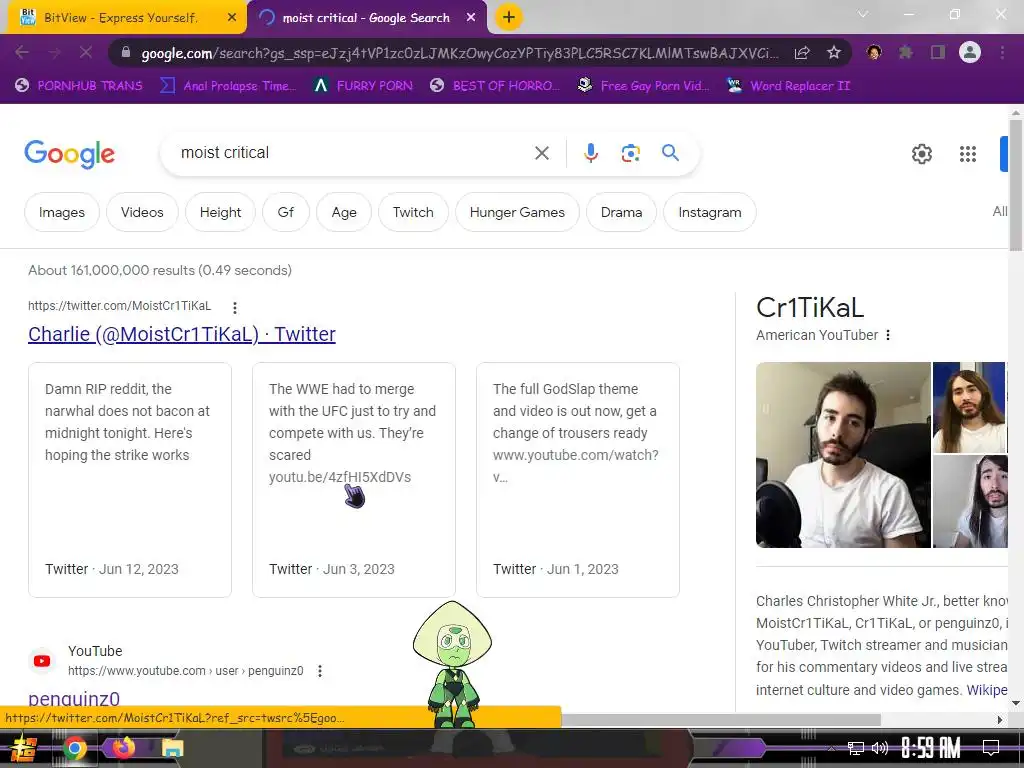Open the 8:59 AM system clock

click(x=931, y=748)
